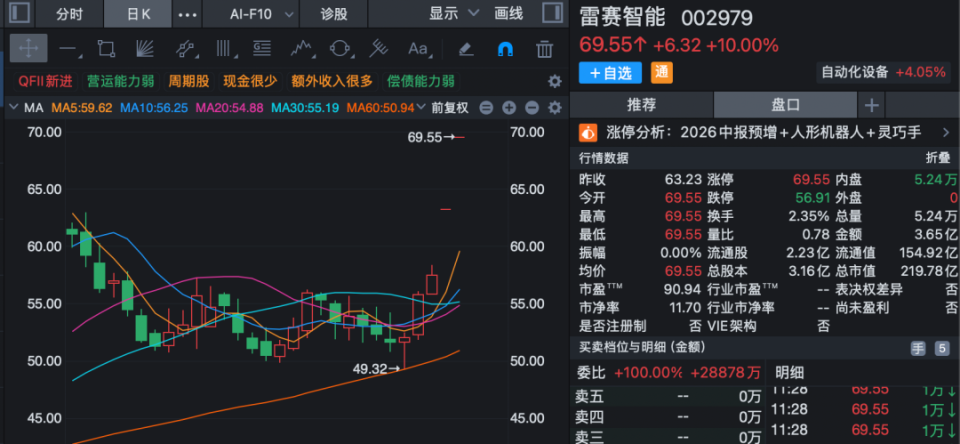Viewport: 960px width, 444px height.
Task: Click the 市盈 TTM value 90.94
Action: [x=683, y=288]
